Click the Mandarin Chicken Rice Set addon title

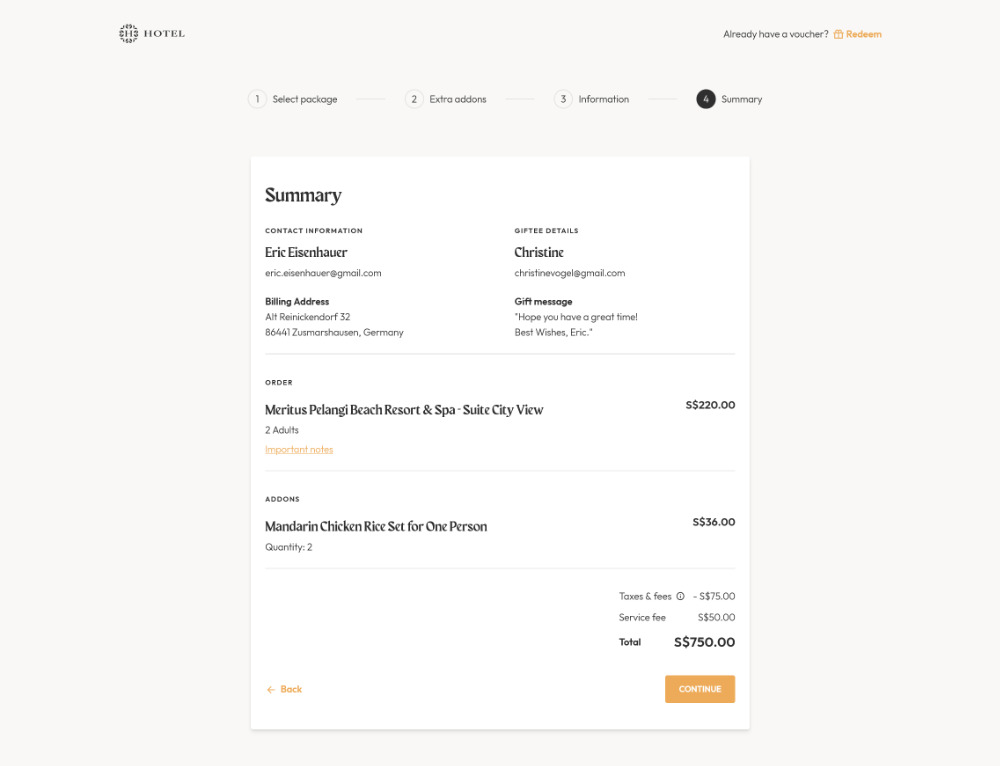(x=376, y=524)
